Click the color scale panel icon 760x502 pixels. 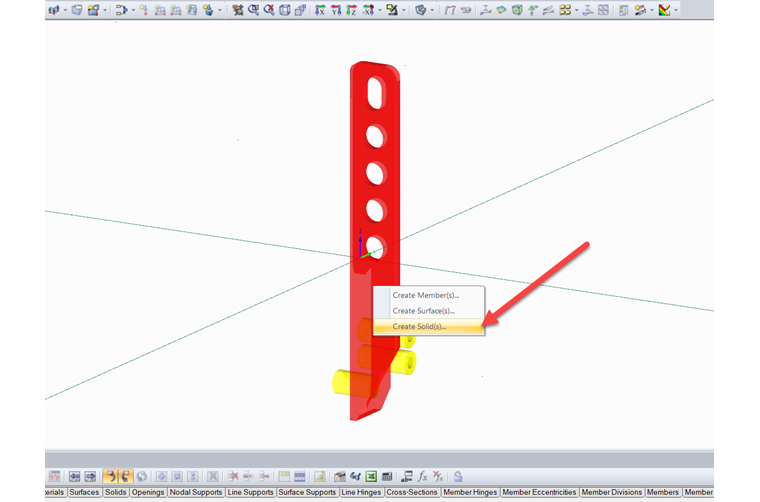623,10
